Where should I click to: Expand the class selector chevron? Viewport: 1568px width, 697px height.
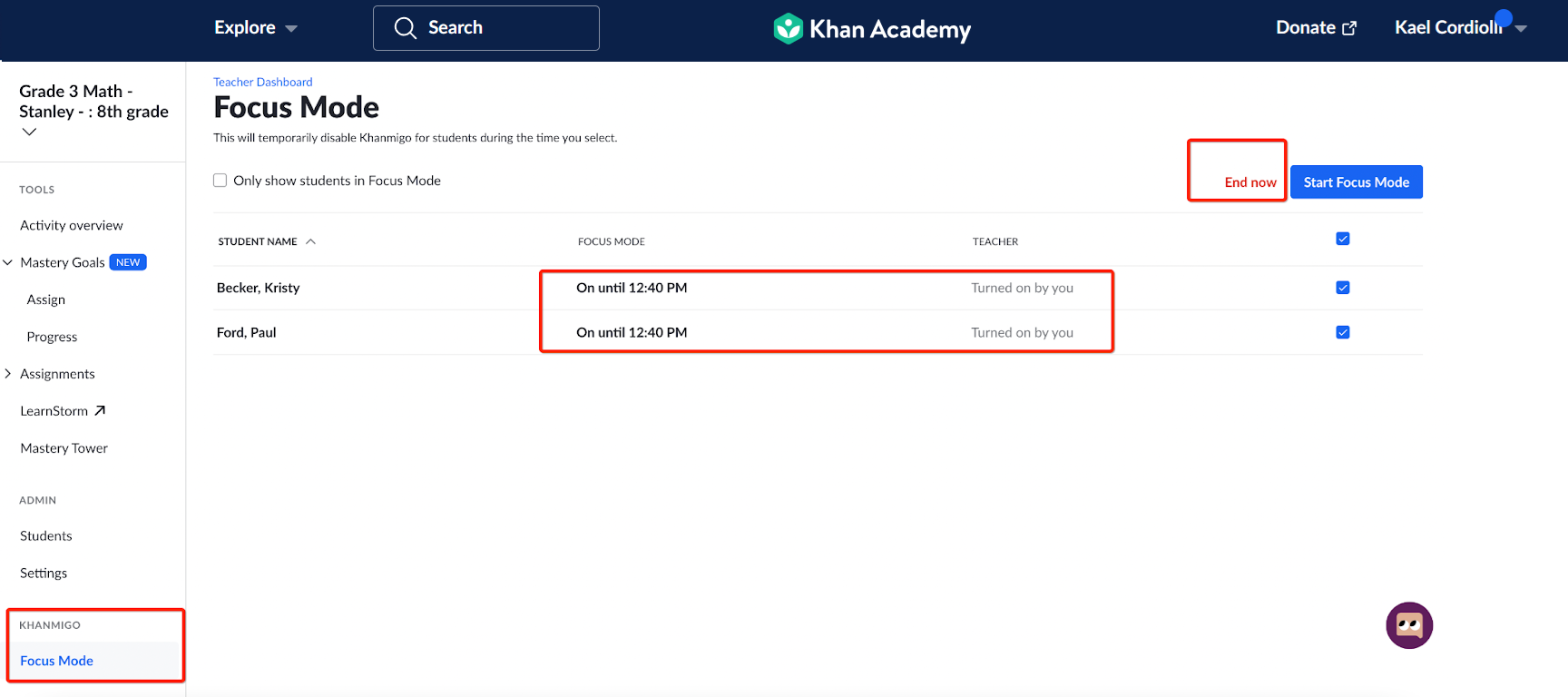pos(29,132)
